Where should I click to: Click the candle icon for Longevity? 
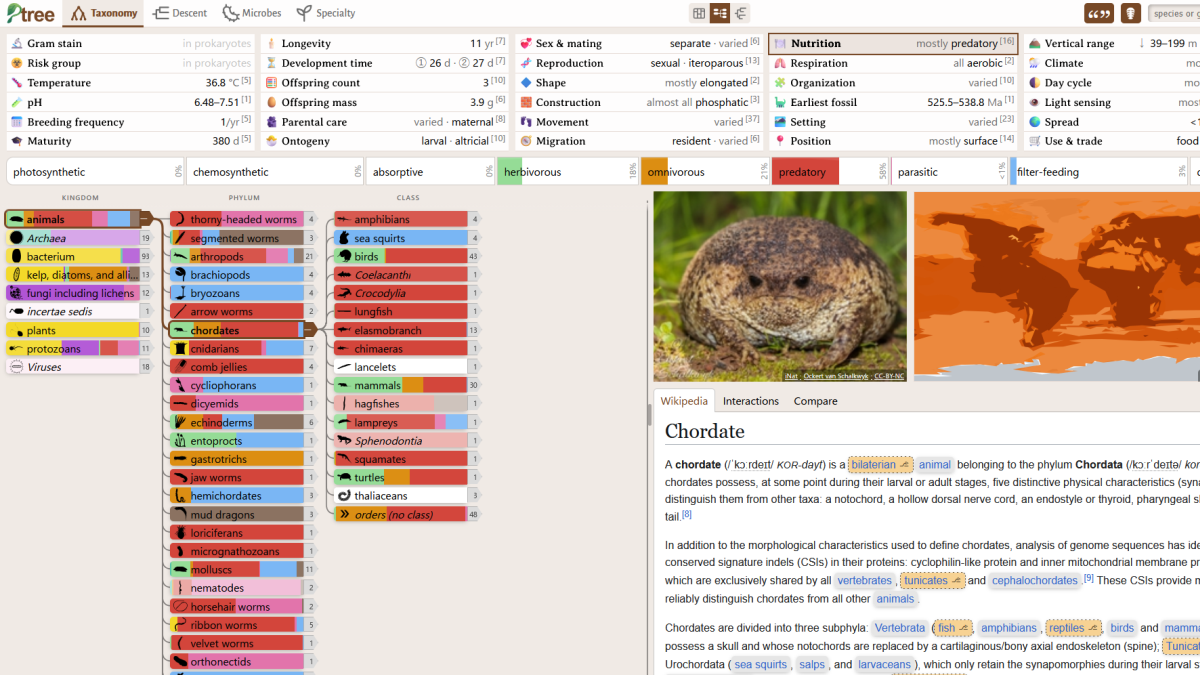(271, 44)
